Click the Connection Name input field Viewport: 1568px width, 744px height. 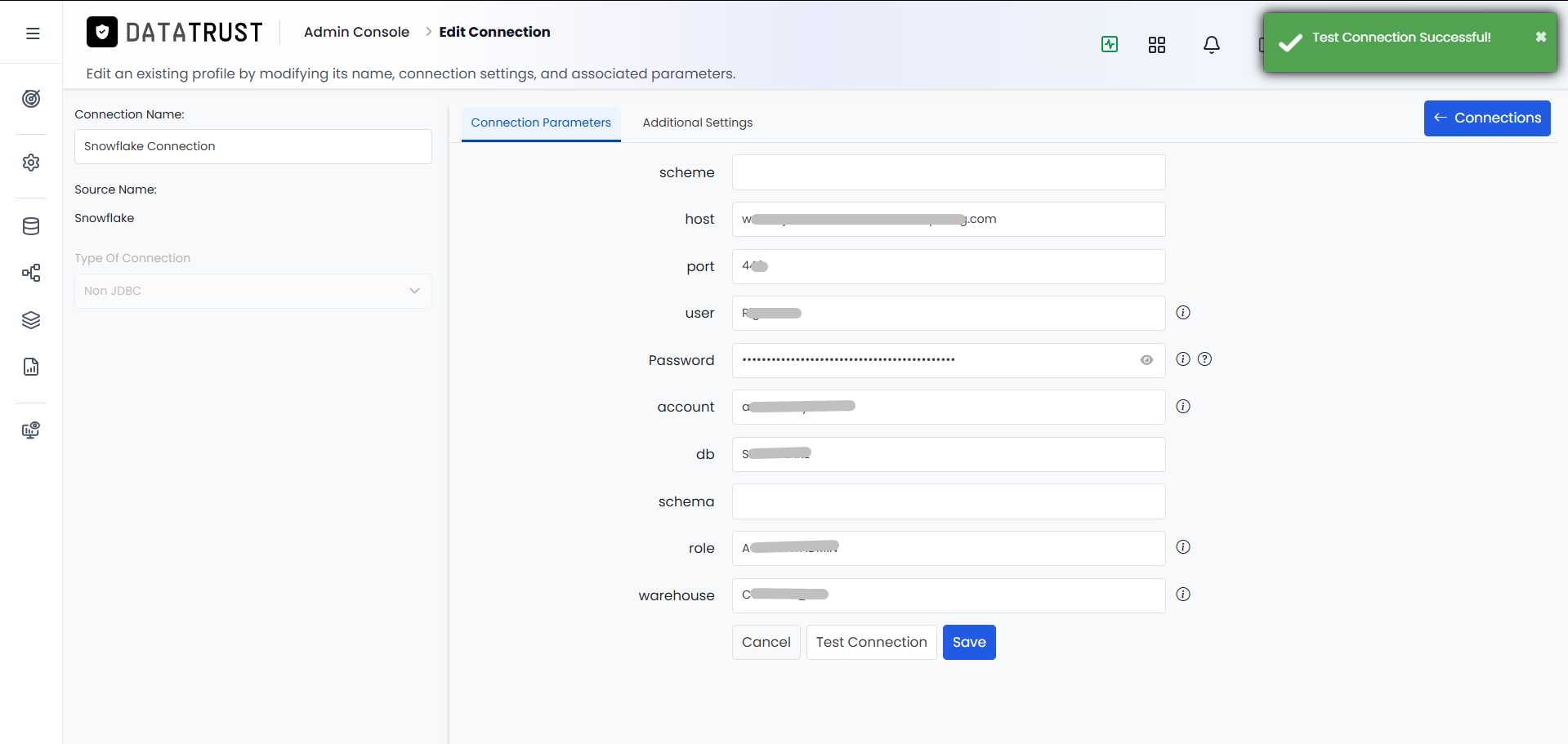coord(253,146)
